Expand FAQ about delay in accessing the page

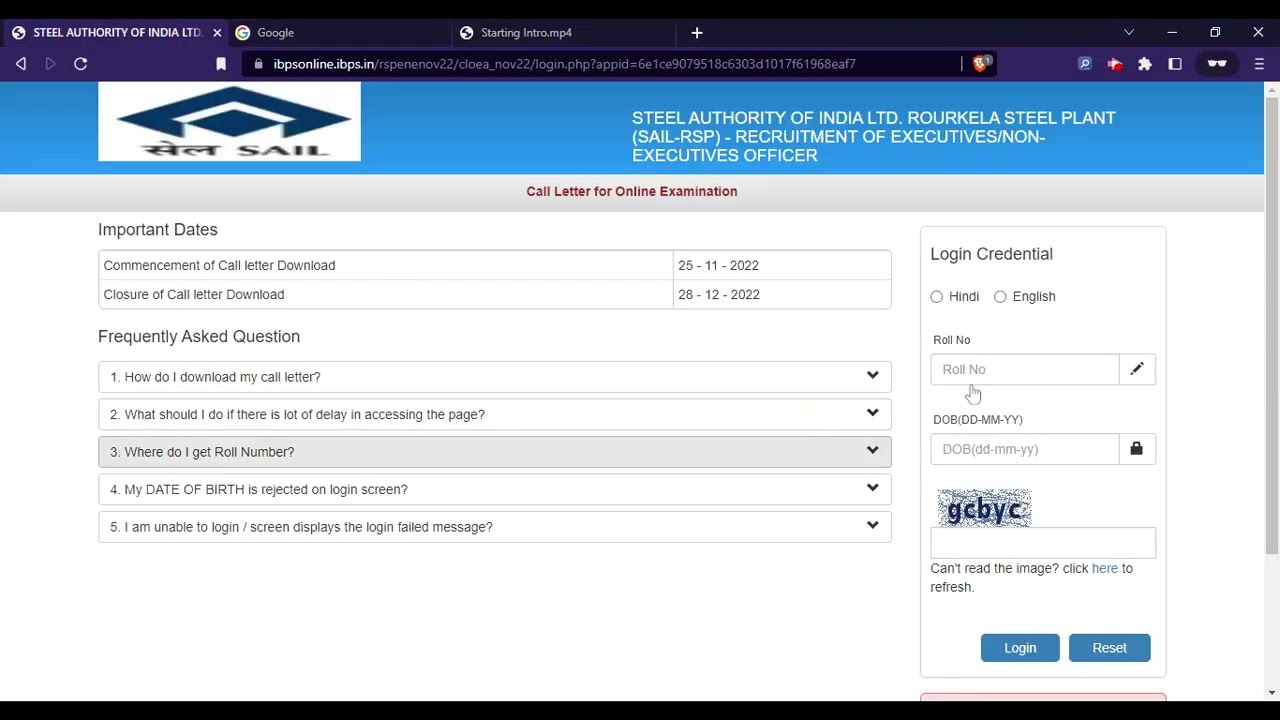click(495, 414)
